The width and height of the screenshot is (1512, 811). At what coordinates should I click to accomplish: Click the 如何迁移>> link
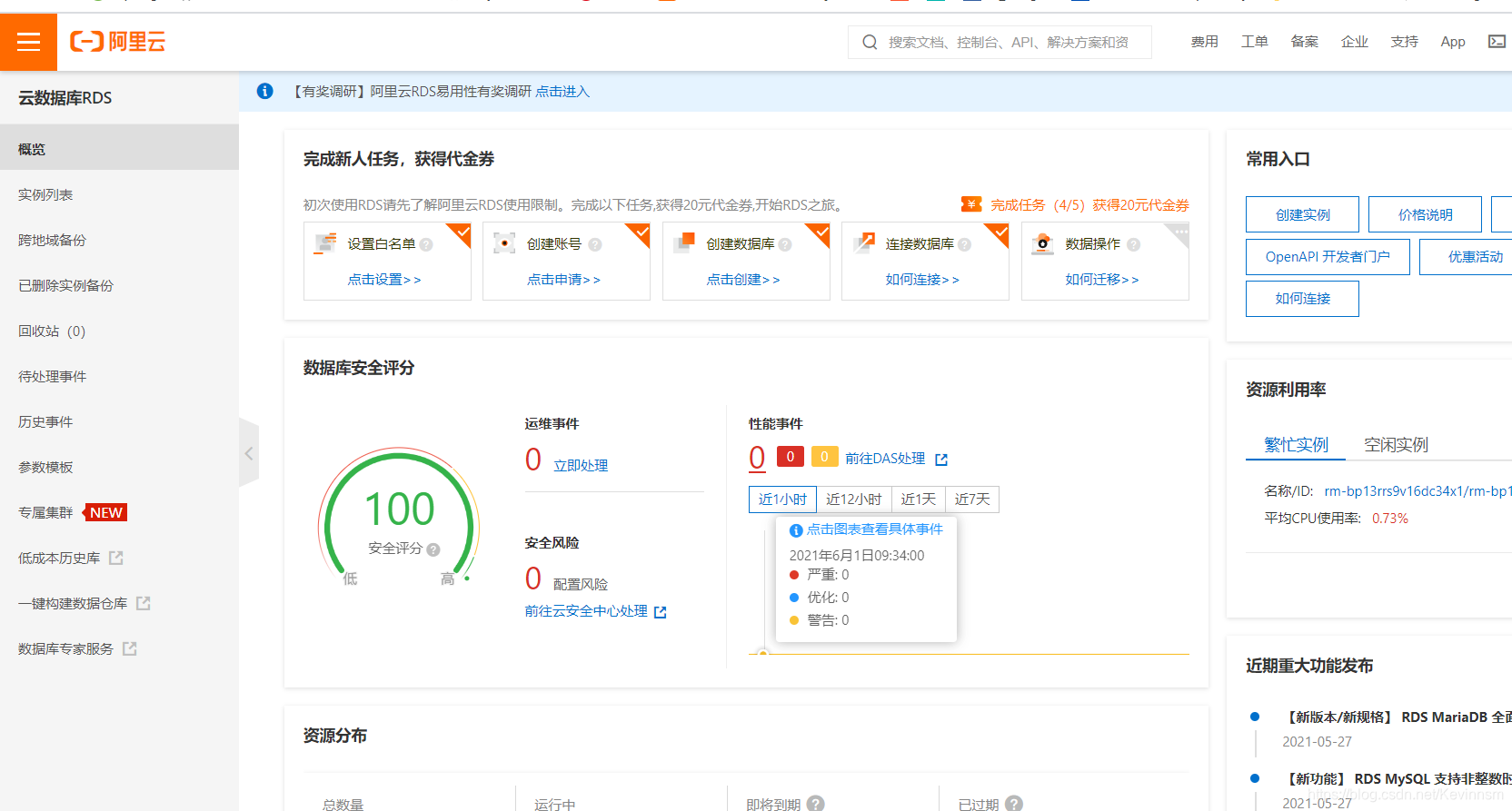tap(1101, 280)
